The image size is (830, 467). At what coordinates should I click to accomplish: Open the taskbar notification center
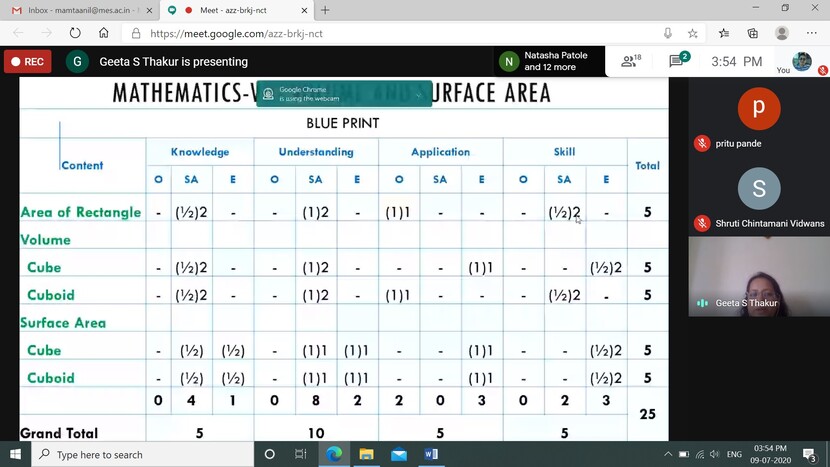pyautogui.click(x=809, y=454)
